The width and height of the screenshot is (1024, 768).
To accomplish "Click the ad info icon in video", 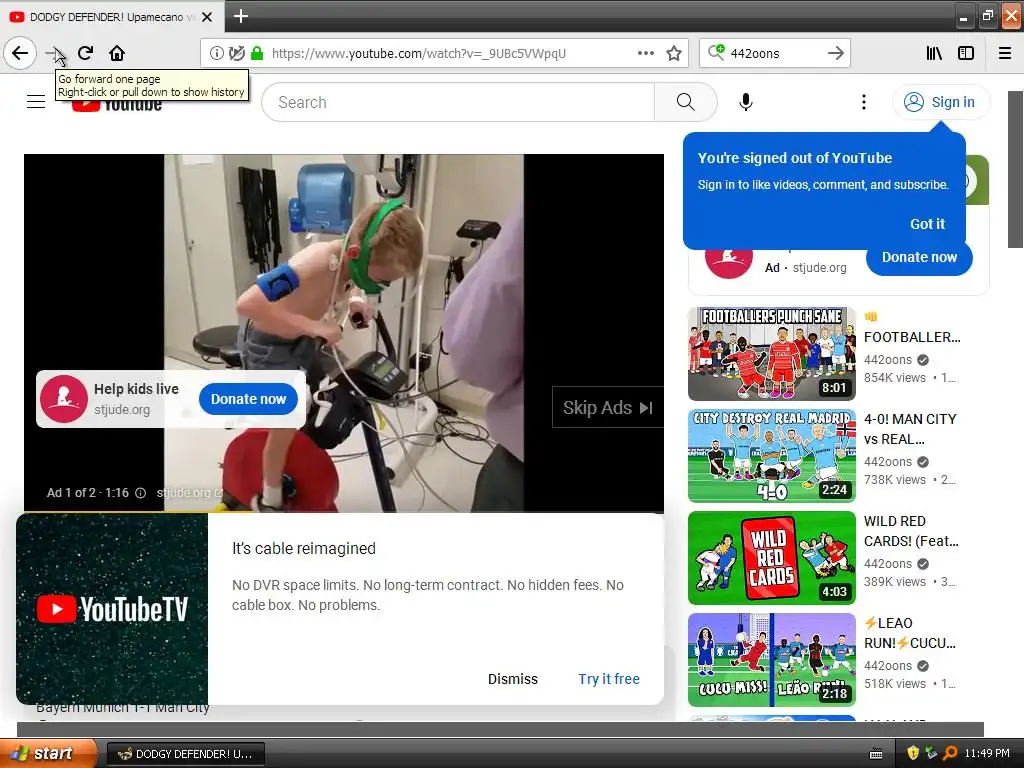I will click(140, 493).
